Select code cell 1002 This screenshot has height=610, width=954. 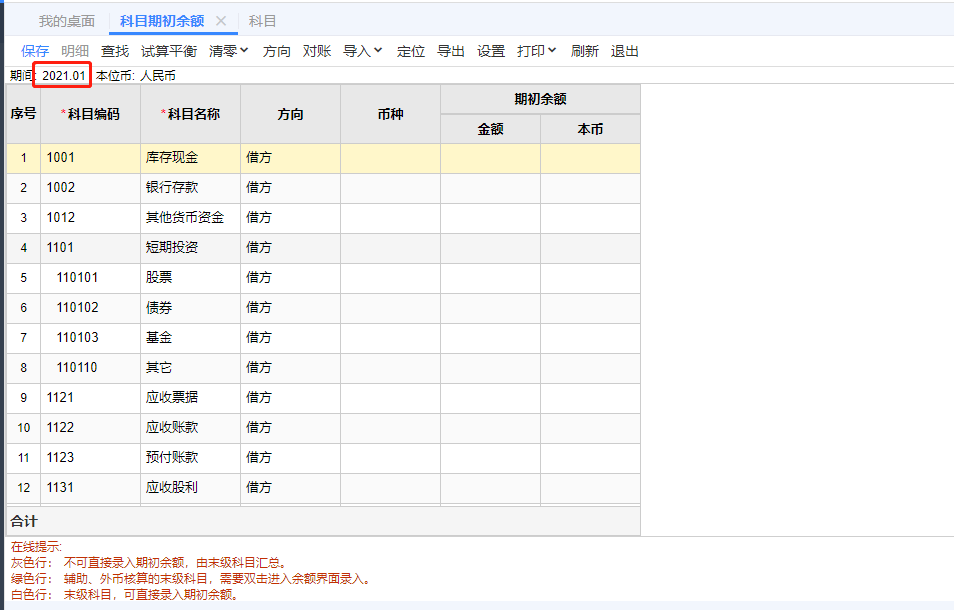91,188
